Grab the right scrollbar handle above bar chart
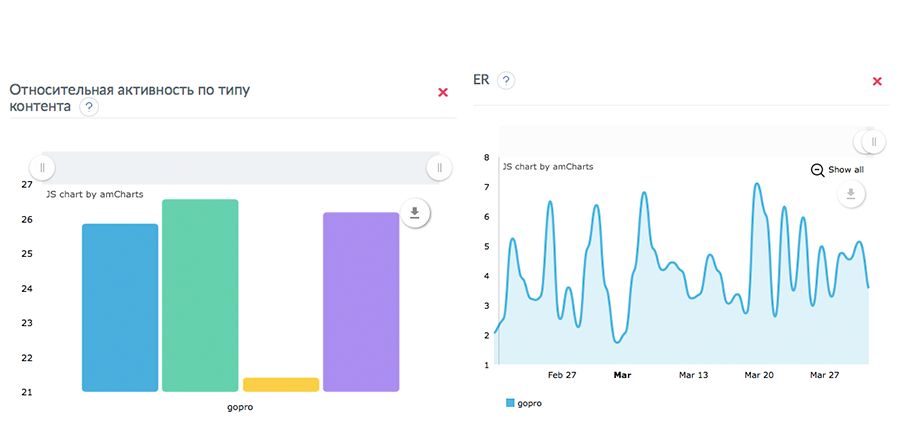This screenshot has width=910, height=432. click(x=439, y=168)
